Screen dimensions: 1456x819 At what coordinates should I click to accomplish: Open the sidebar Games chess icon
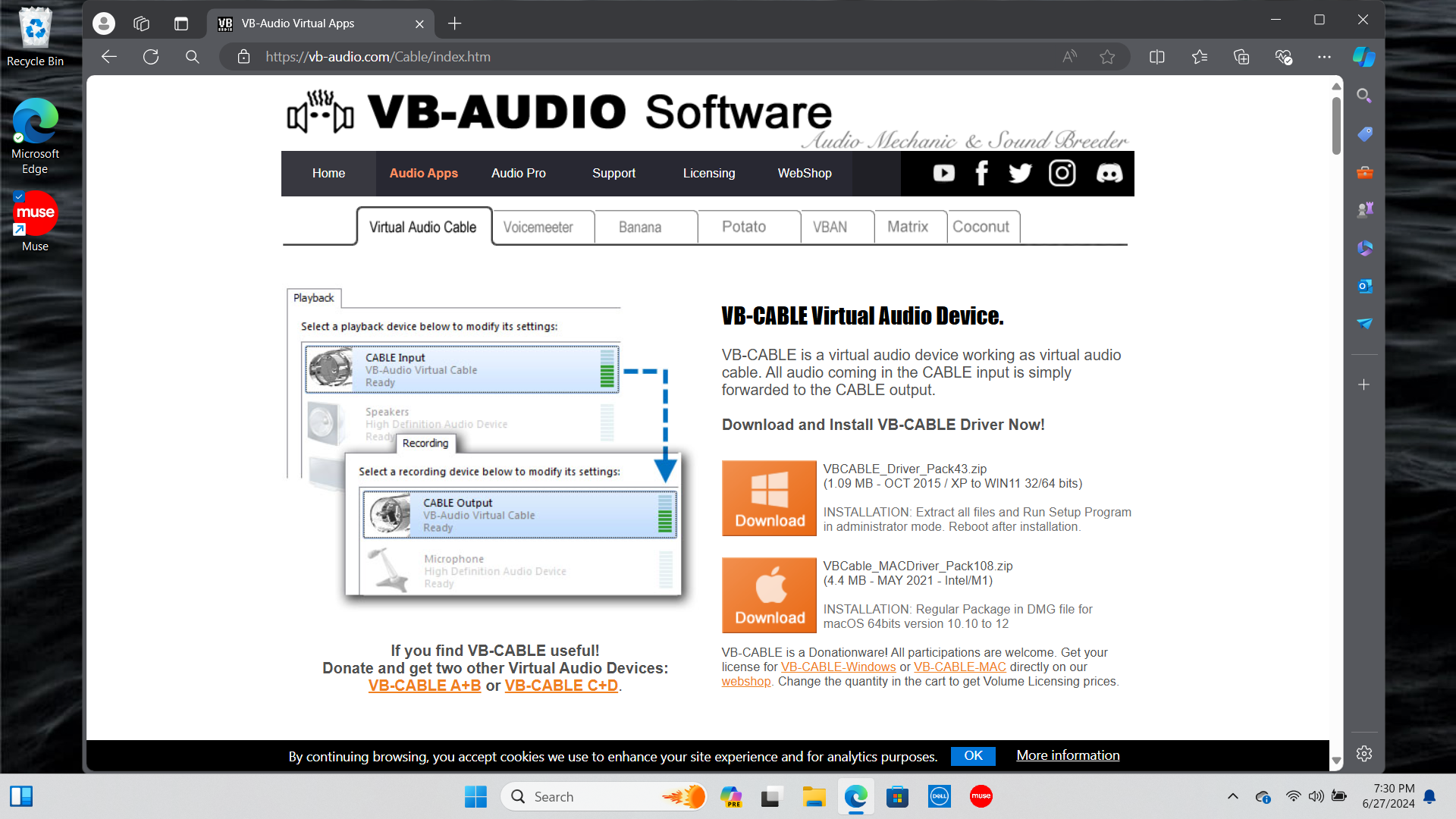pos(1364,210)
